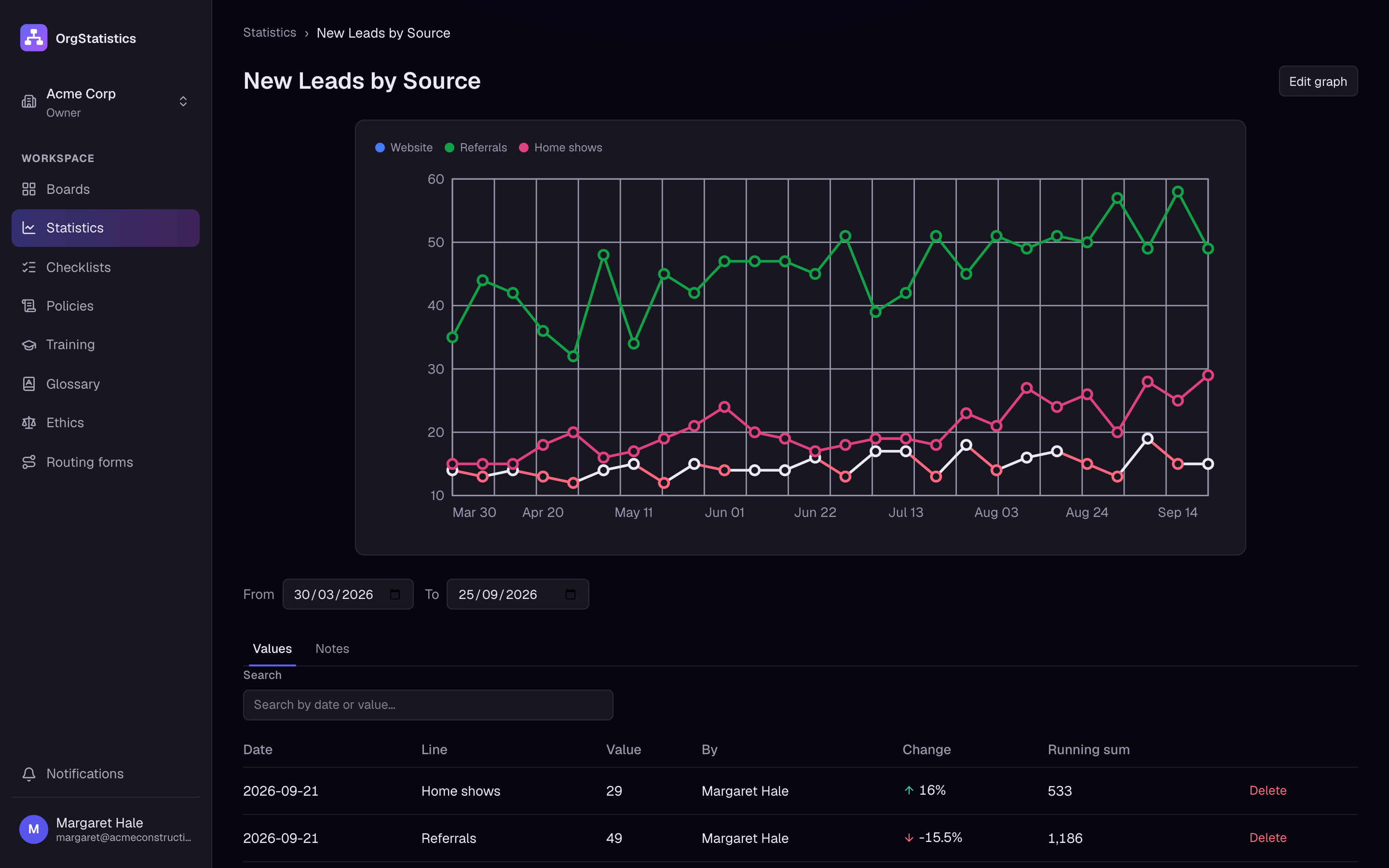Viewport: 1389px width, 868px height.
Task: Open the Policies scroll icon
Action: [x=29, y=306]
